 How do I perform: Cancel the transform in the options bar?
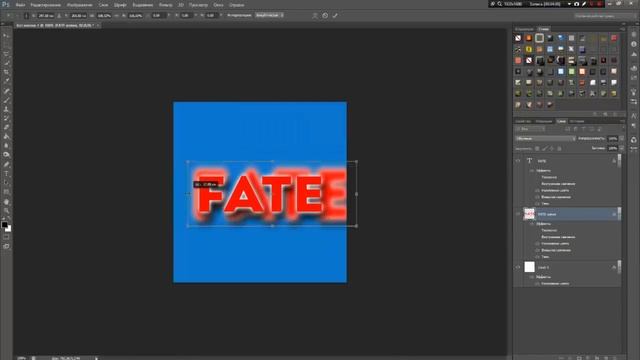pos(325,16)
